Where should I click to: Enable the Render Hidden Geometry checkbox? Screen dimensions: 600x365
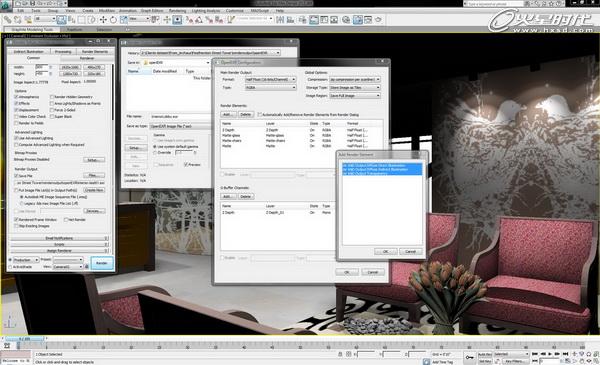52,97
